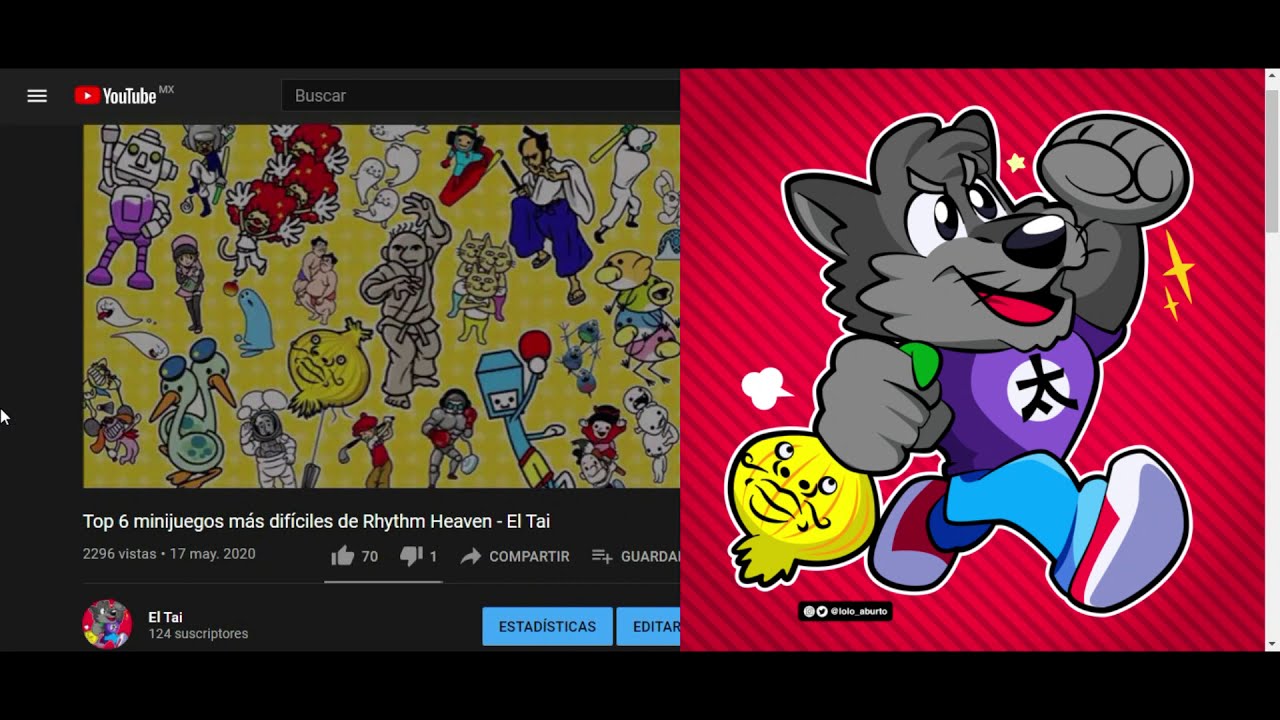Click the Rhythm Heaven video player

point(381,306)
